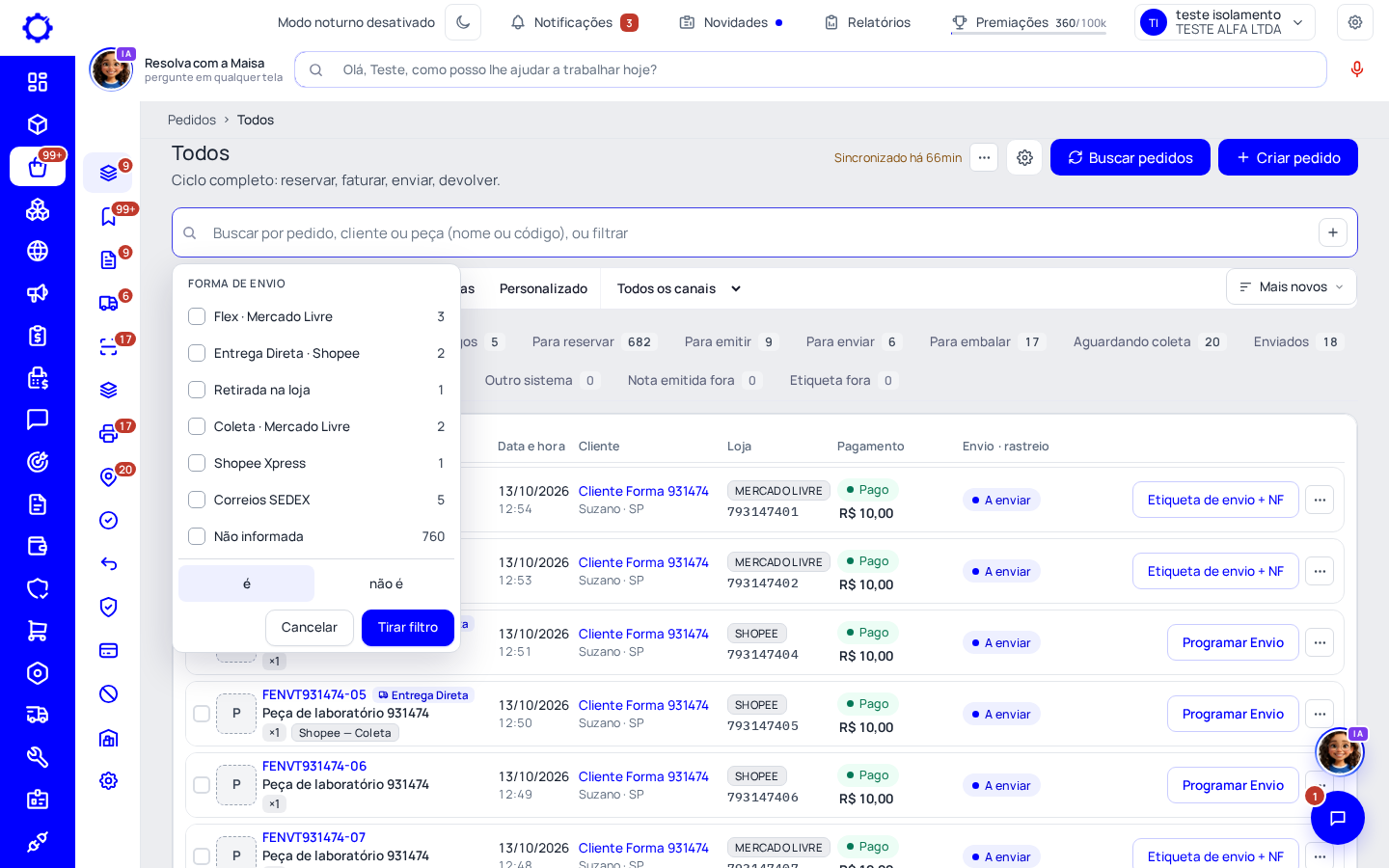Check Entrega Direta · Shopee option
Viewport: 1389px width, 868px height.
[197, 353]
